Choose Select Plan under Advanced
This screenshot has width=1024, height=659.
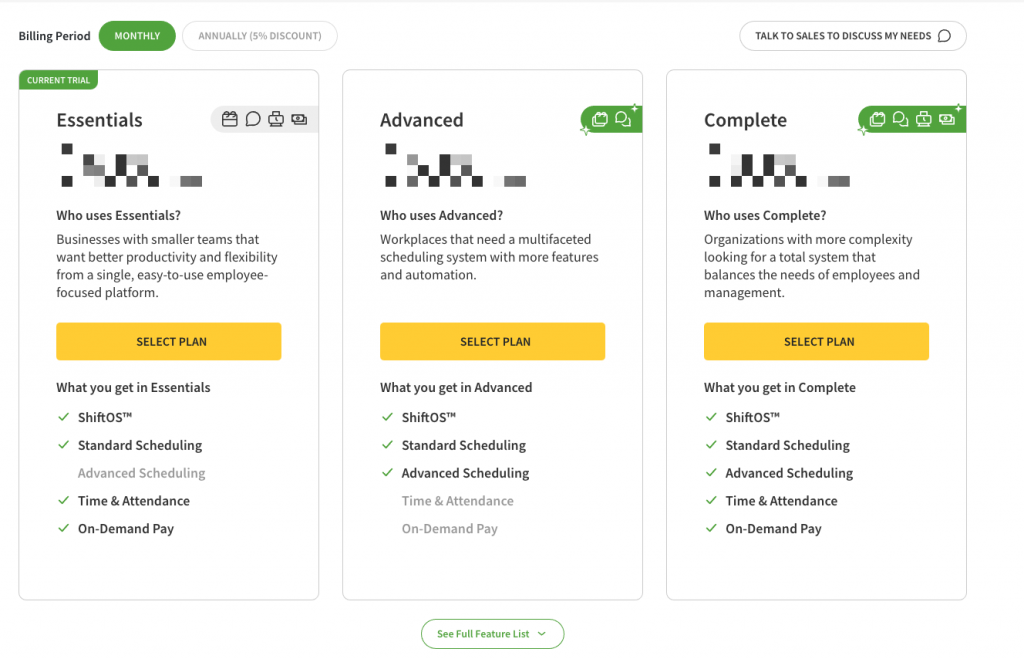(x=493, y=341)
